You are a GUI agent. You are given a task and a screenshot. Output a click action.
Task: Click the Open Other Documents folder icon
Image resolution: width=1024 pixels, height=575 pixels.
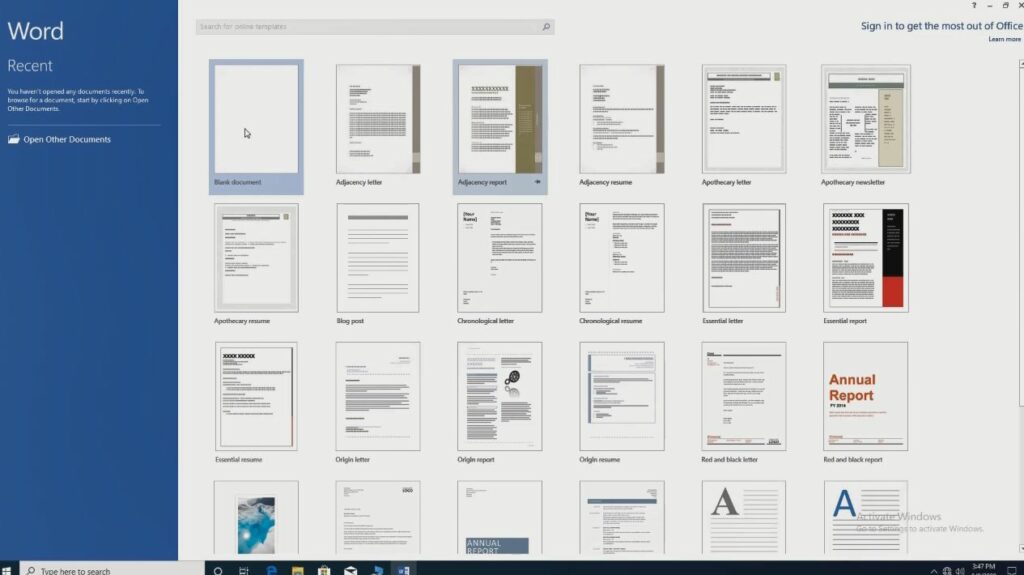pos(13,140)
